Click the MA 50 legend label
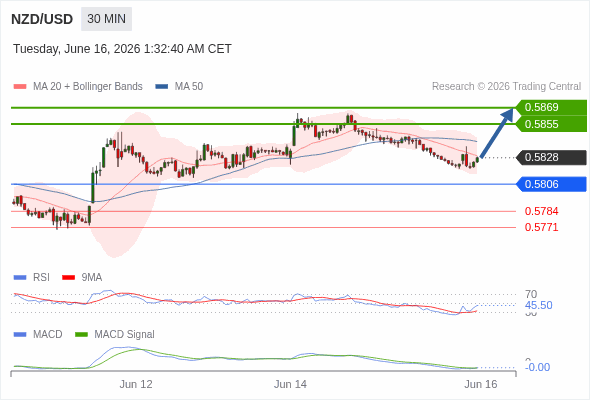590x400 pixels. [189, 87]
